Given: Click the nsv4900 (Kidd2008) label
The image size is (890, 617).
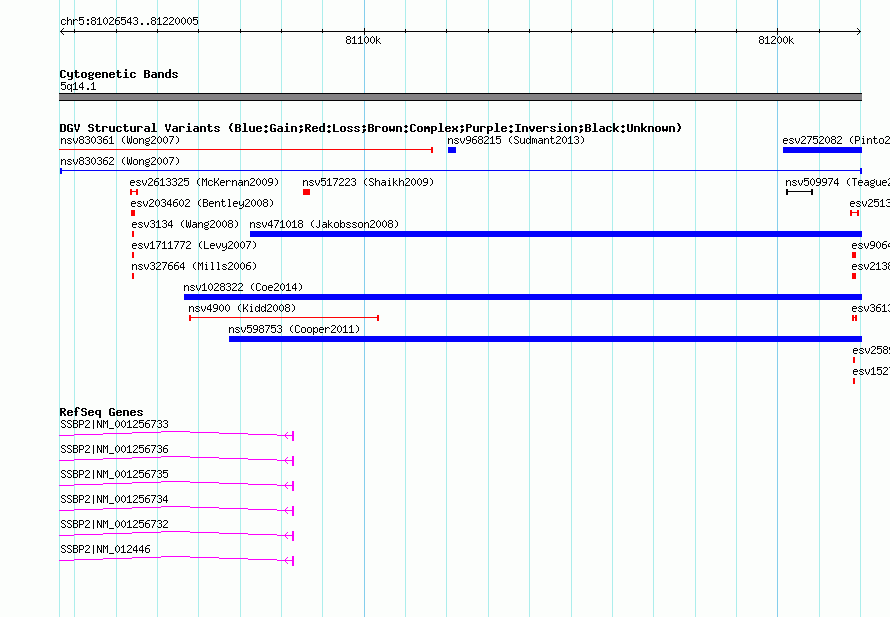Looking at the screenshot, I should 242,308.
